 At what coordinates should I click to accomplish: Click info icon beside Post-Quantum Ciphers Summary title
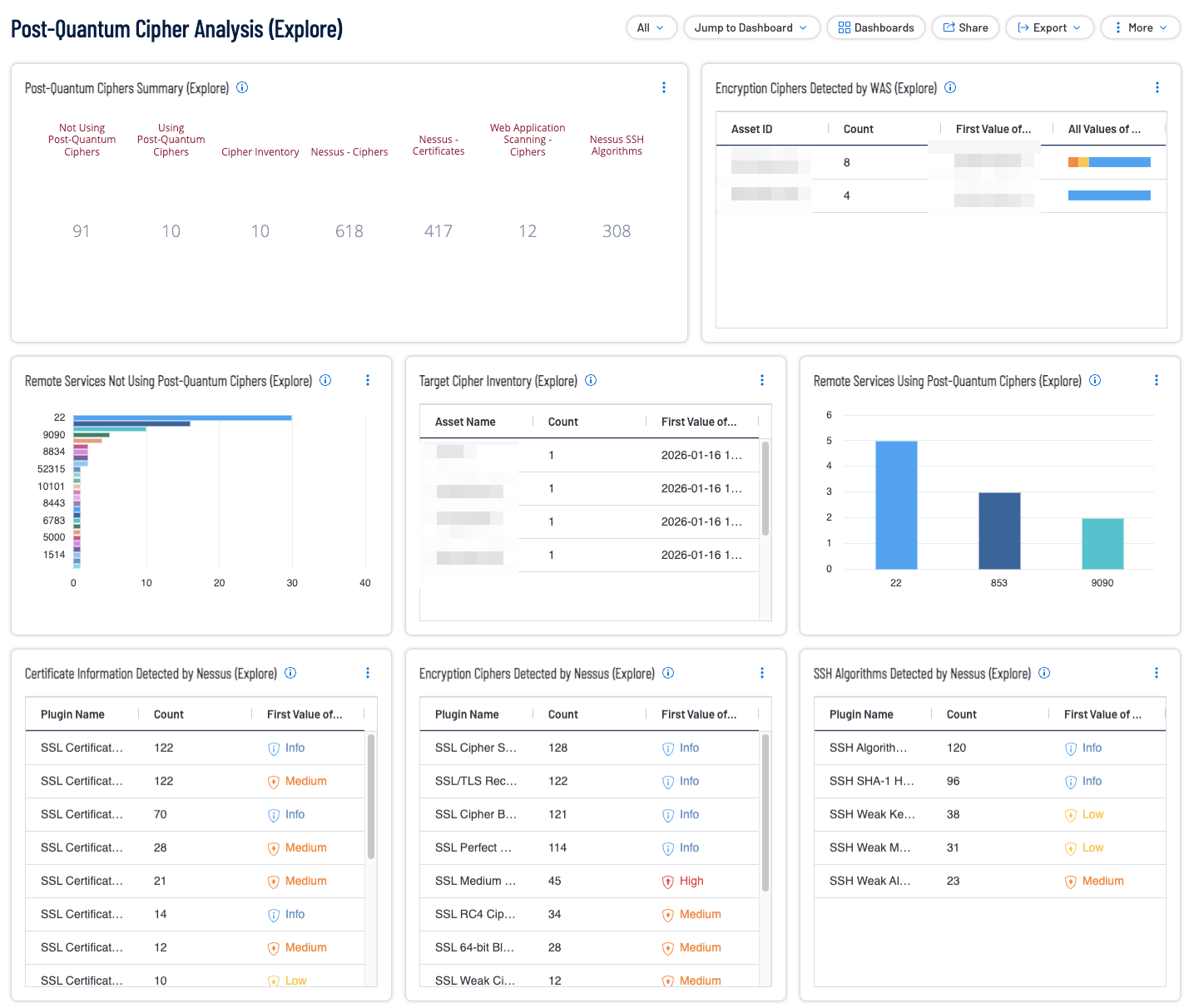click(x=242, y=87)
